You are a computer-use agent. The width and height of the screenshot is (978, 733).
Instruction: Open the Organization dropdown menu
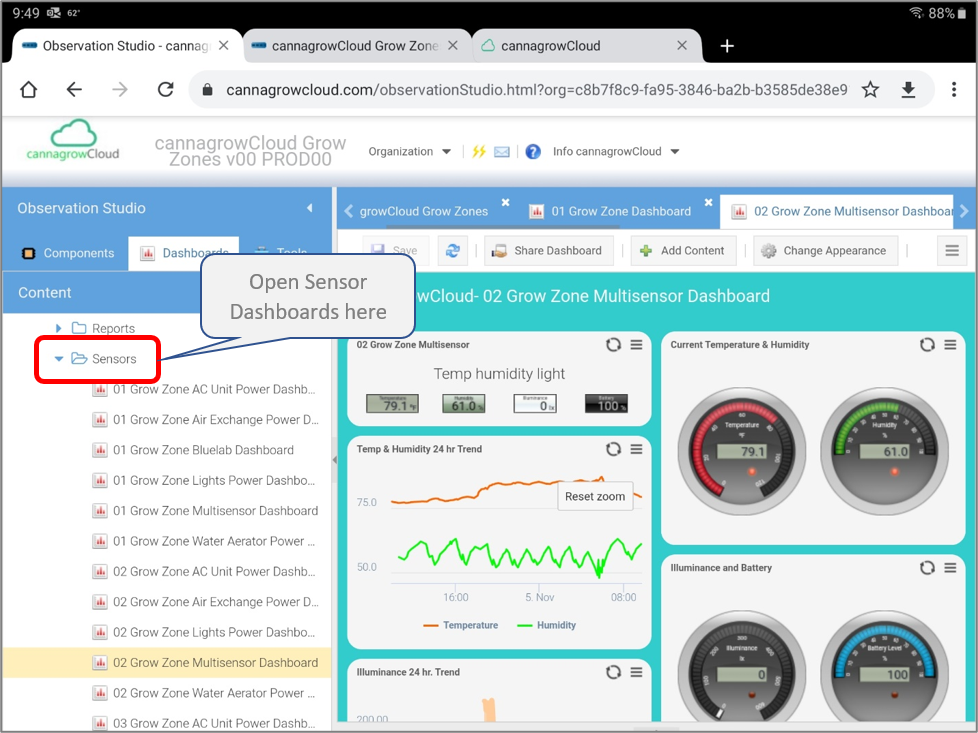click(x=409, y=152)
